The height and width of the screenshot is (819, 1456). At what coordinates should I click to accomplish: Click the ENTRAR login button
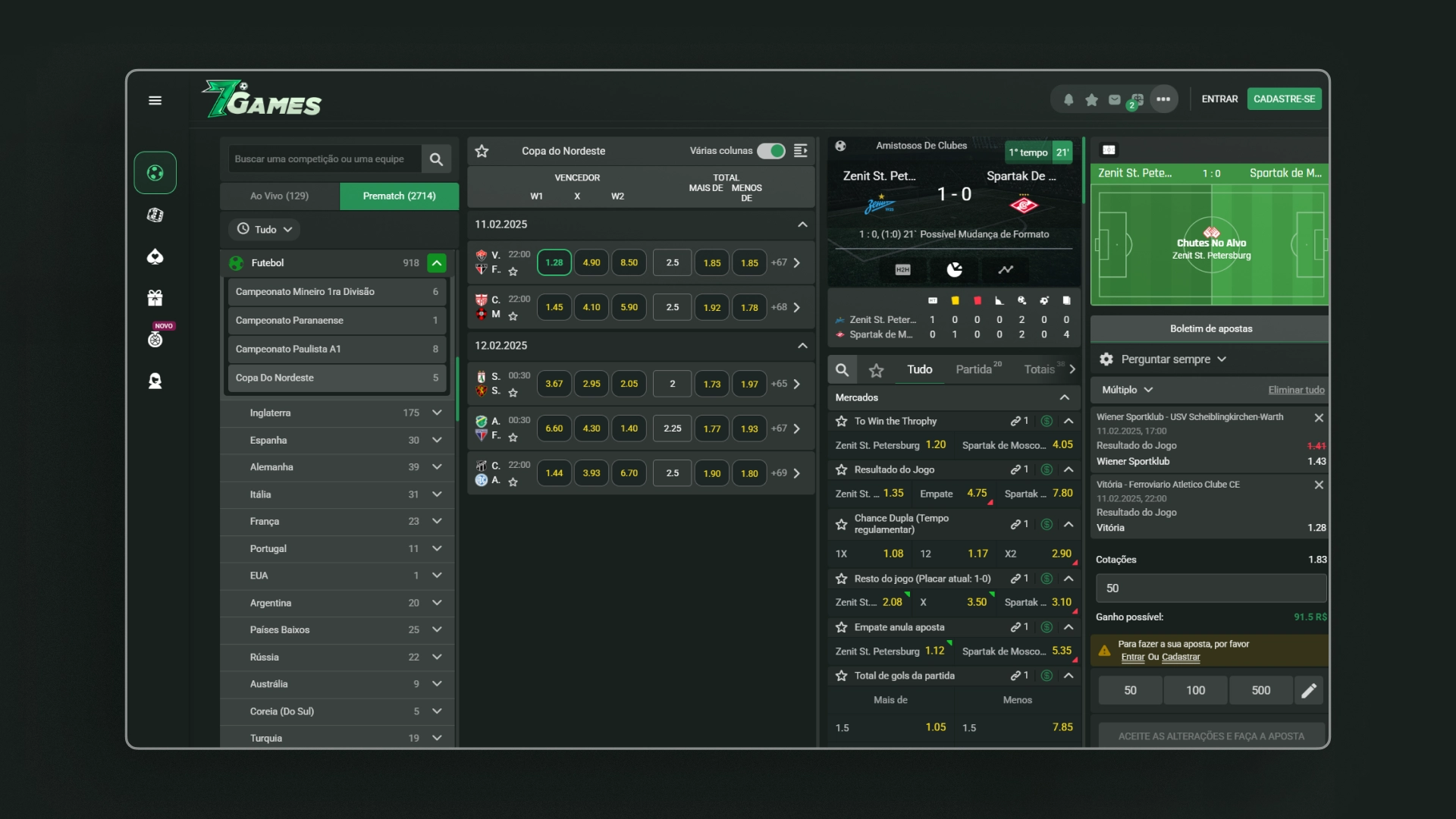(1219, 99)
